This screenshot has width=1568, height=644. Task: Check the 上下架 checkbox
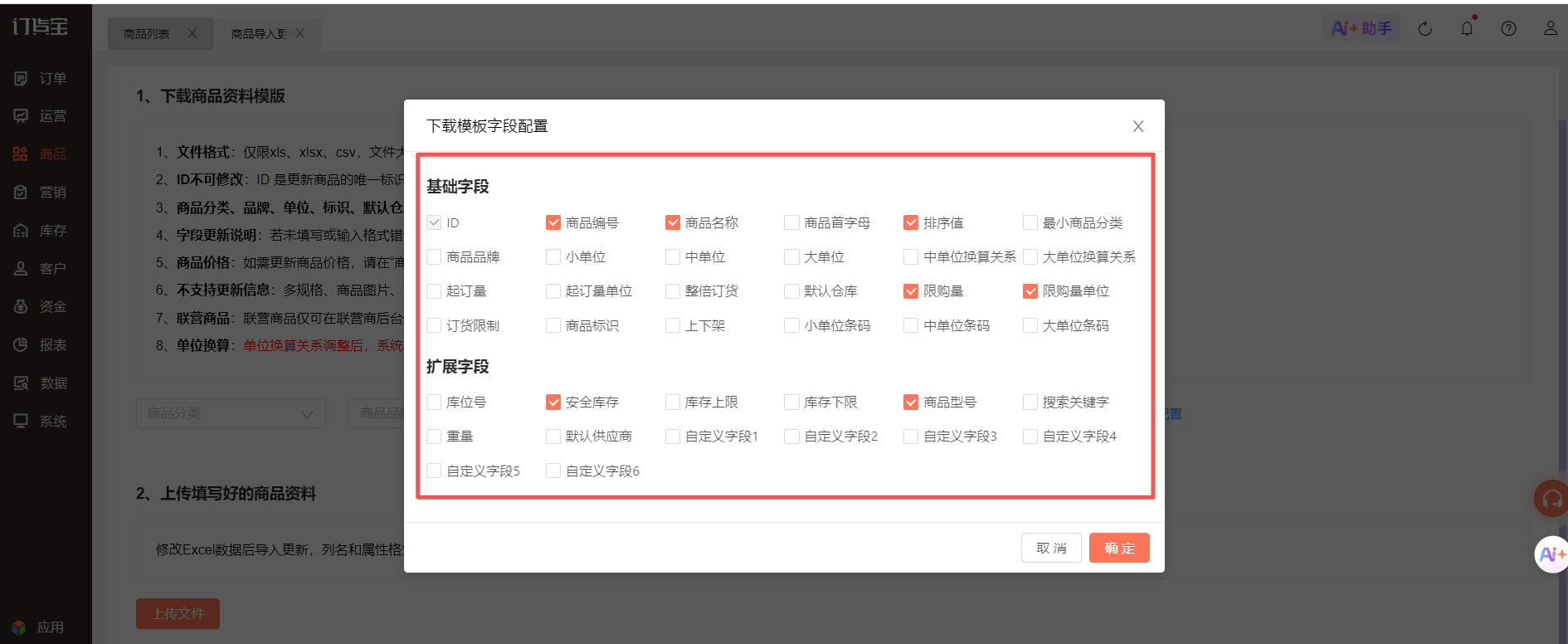point(673,326)
